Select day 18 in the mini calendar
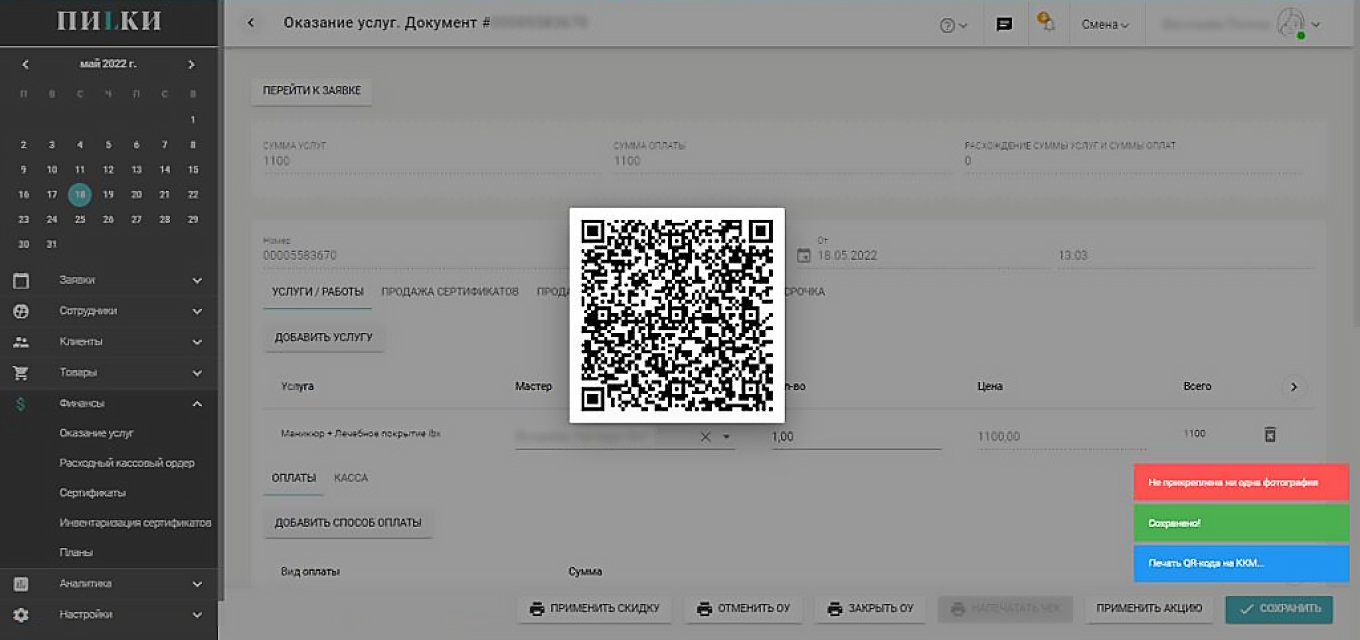Image resolution: width=1360 pixels, height=640 pixels. 79,194
